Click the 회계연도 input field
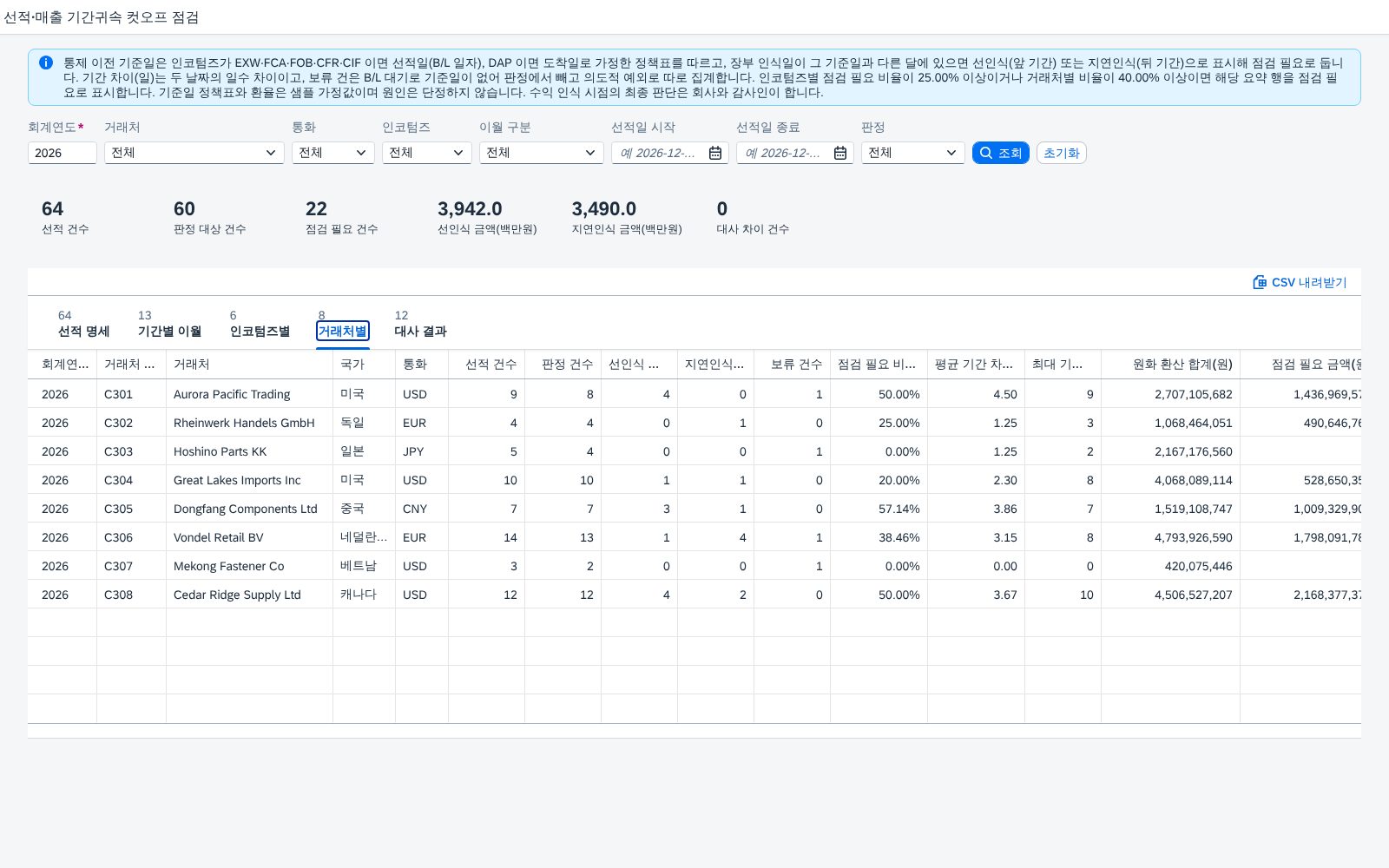 tap(63, 153)
